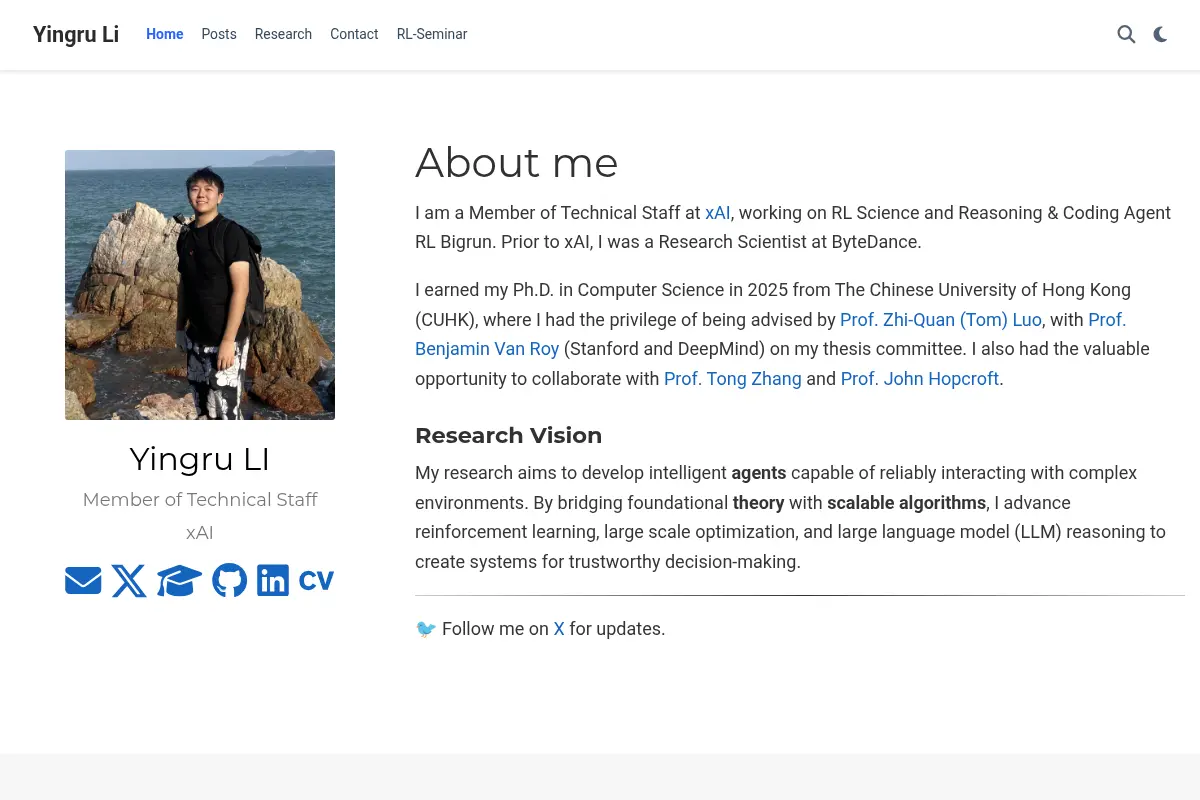Open the Posts nav item

(x=219, y=34)
